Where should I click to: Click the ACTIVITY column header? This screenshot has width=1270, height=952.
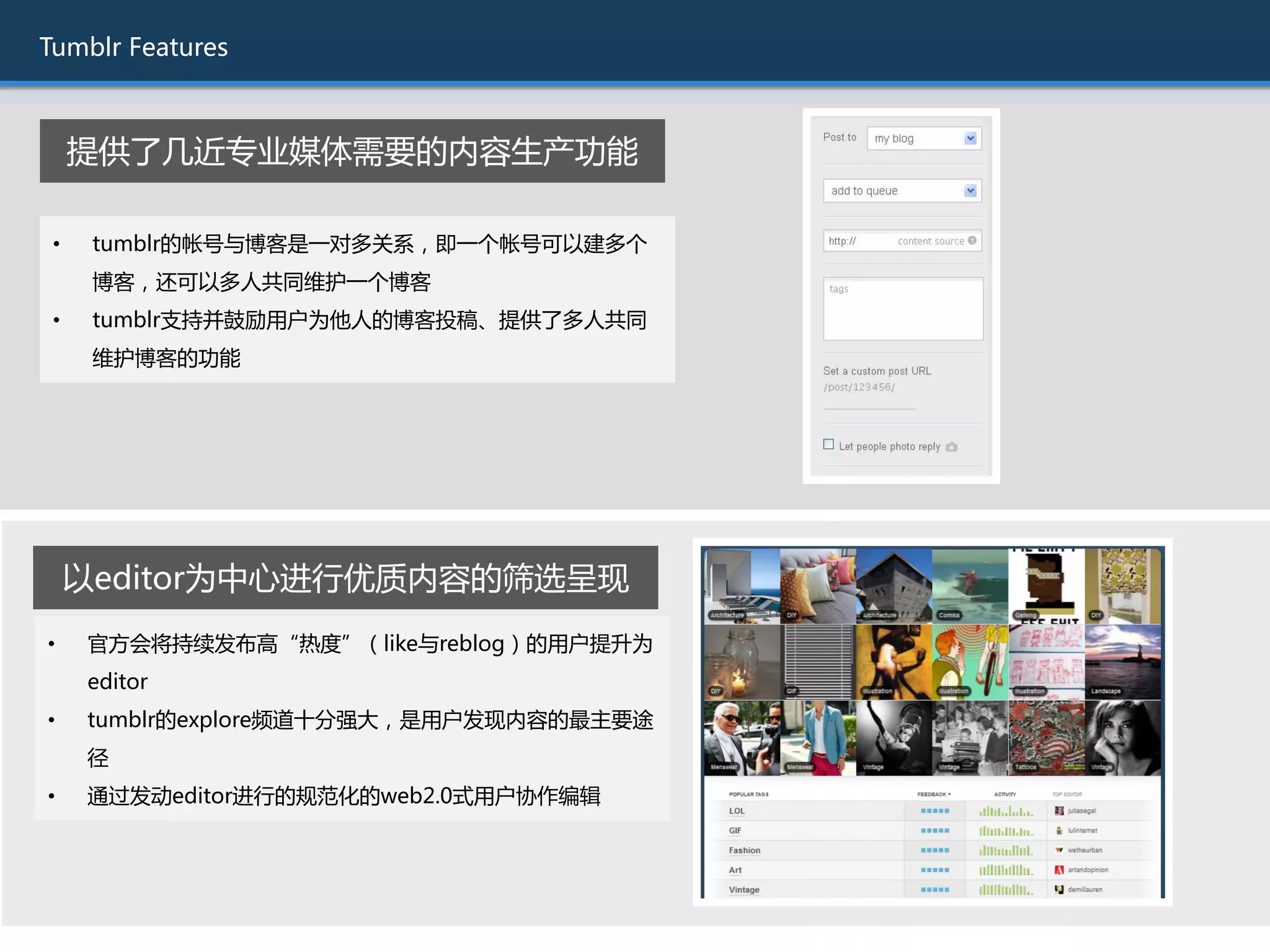pos(1005,794)
